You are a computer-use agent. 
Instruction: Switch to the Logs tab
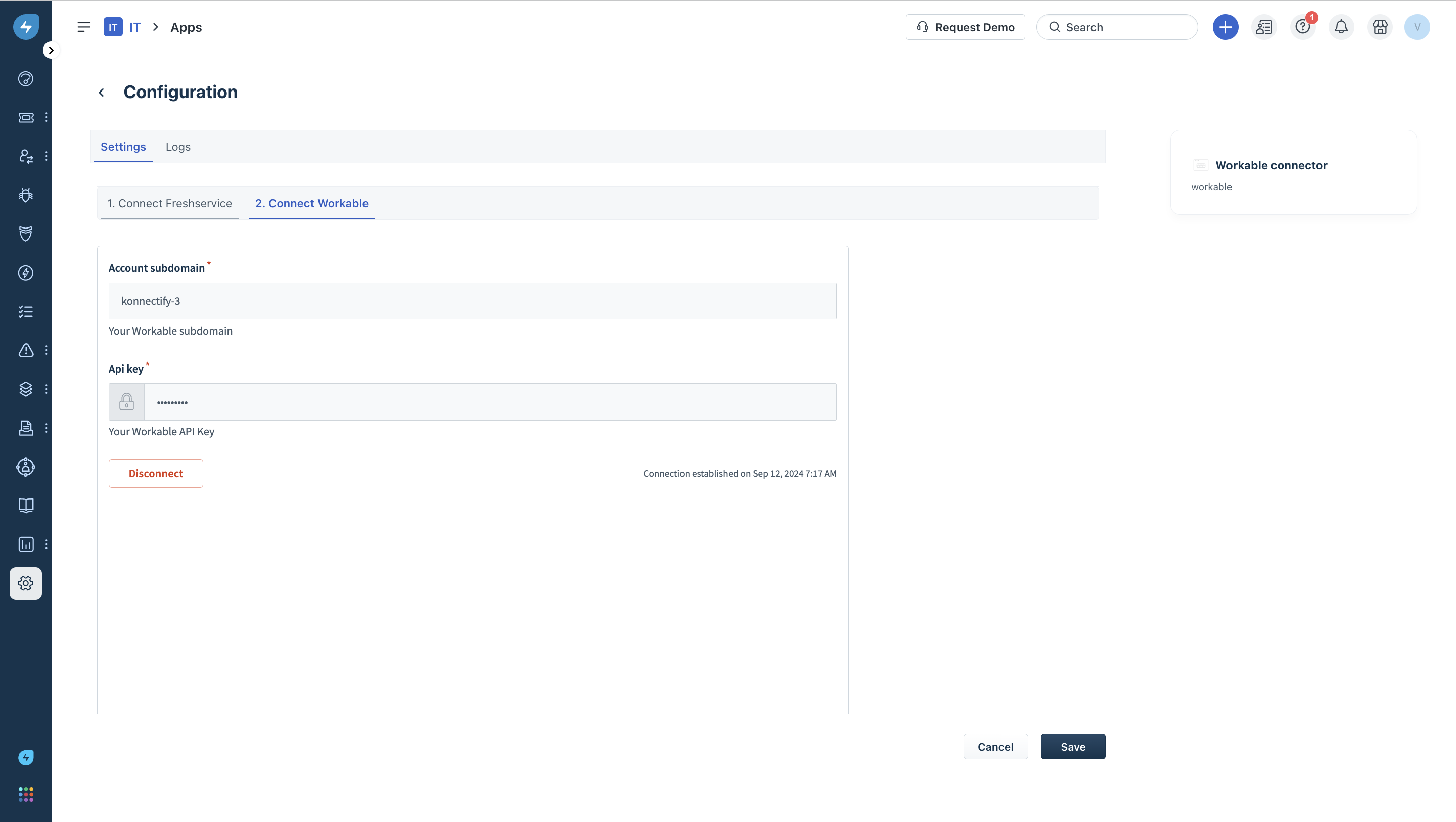point(177,147)
